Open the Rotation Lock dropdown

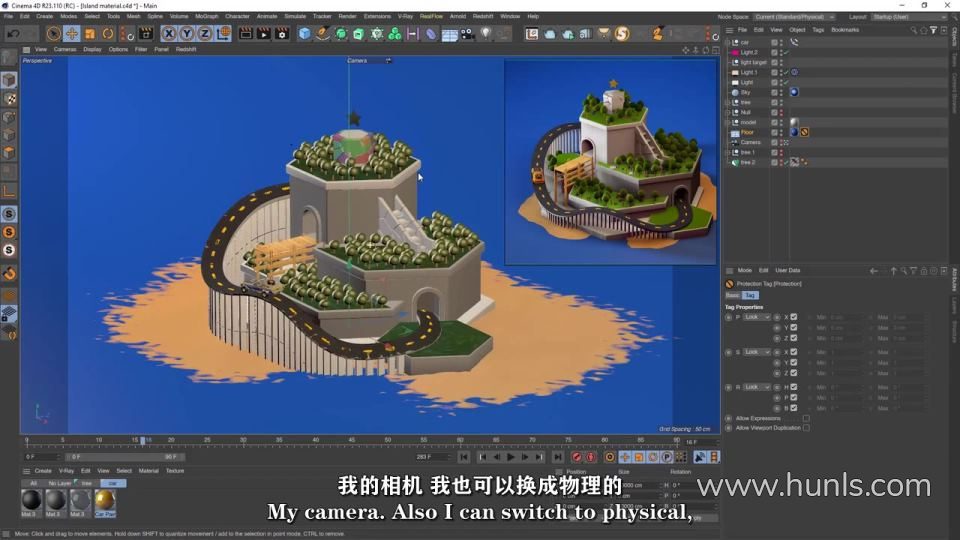757,387
